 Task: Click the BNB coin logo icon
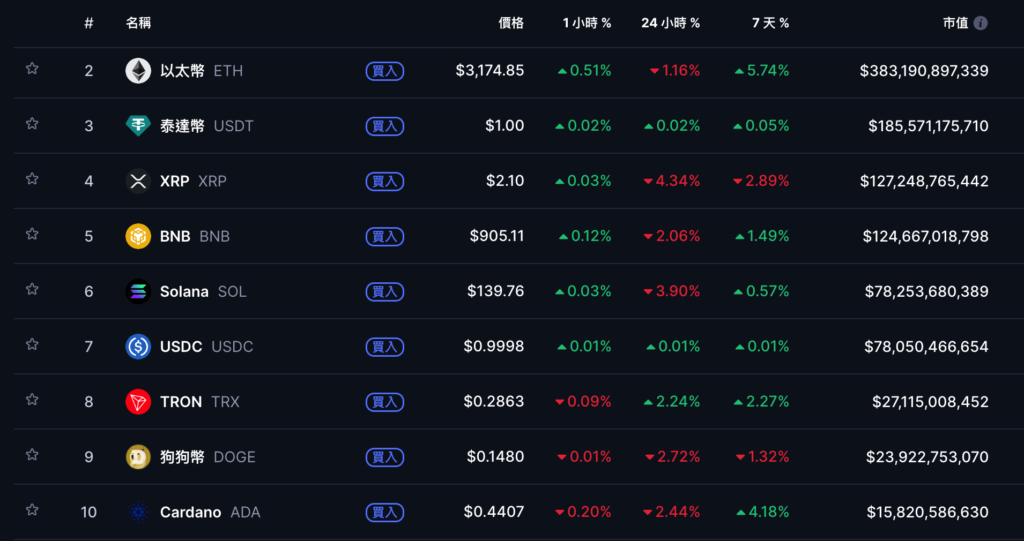[x=138, y=236]
